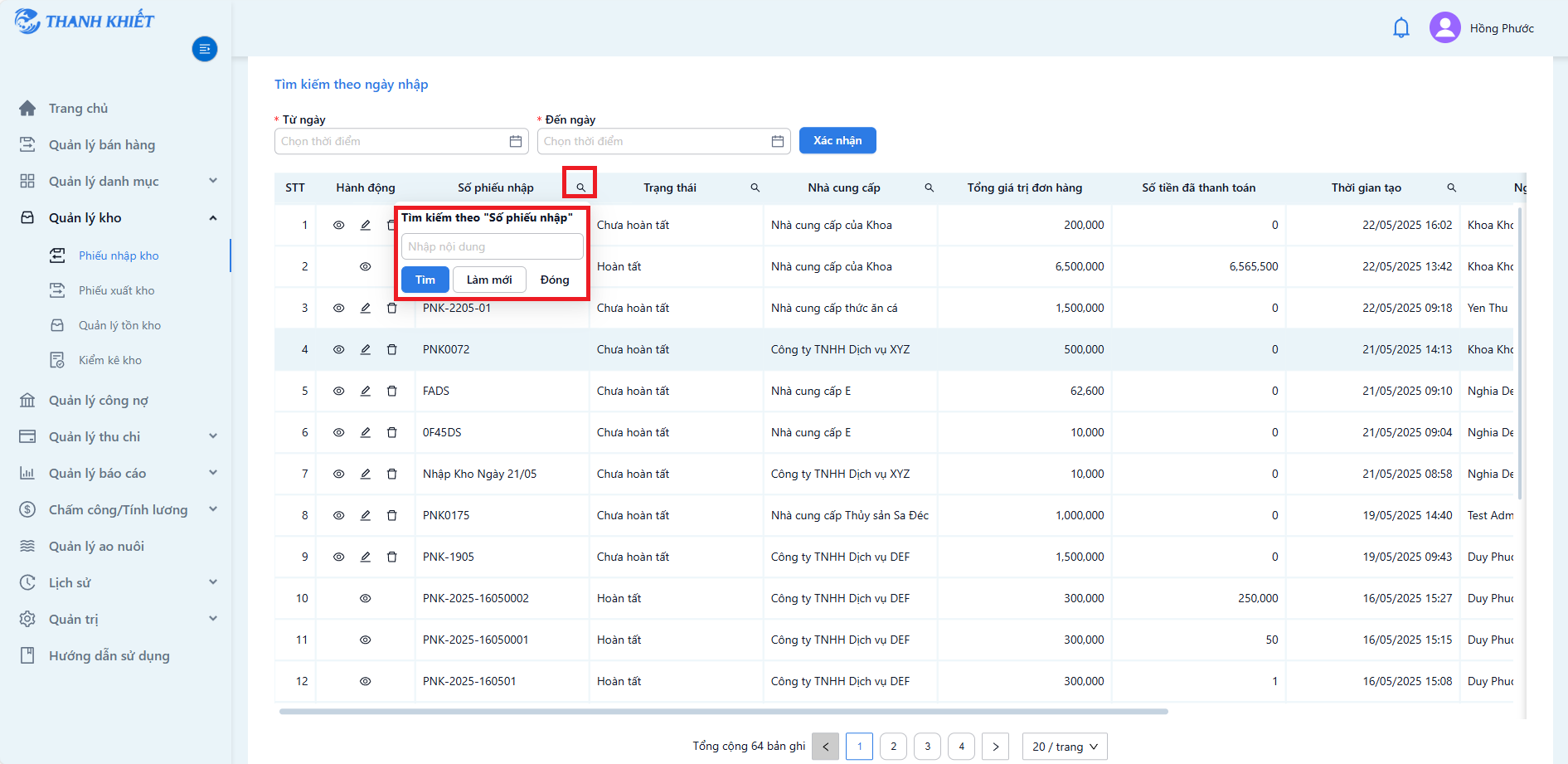
Task: Click search icon in Trạng thái column
Action: pos(755,187)
